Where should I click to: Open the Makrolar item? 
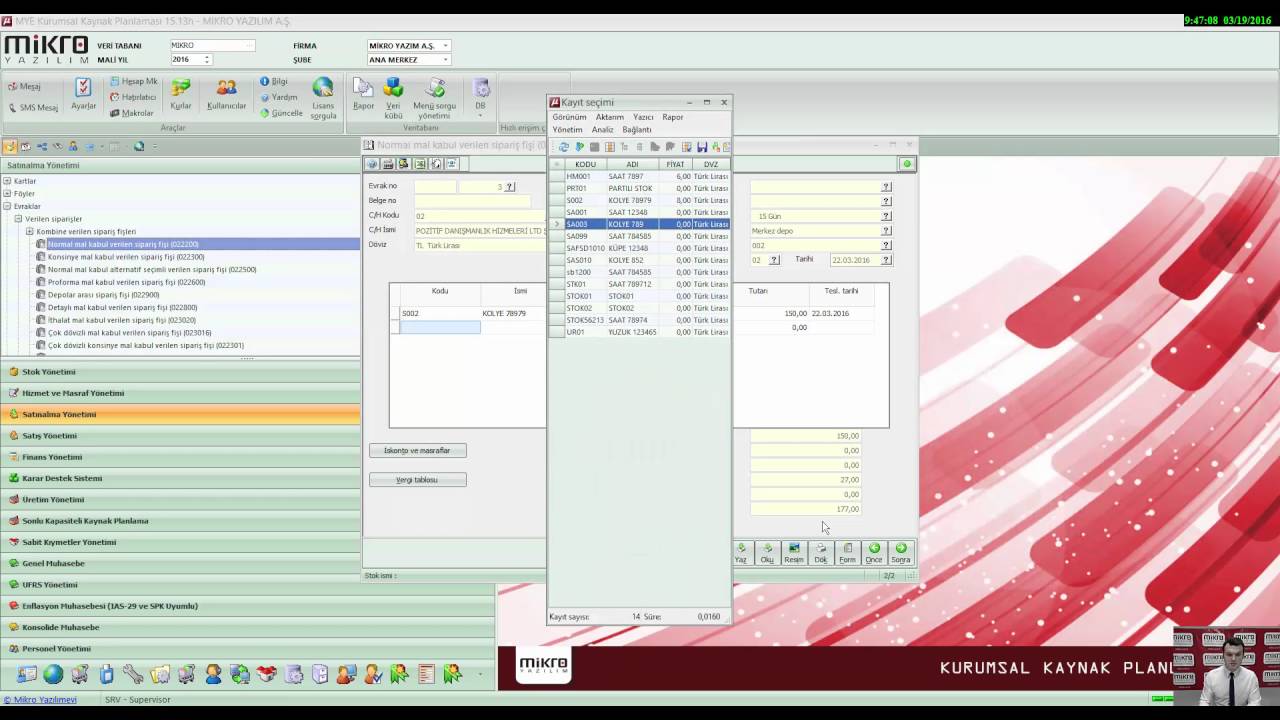[x=131, y=113]
